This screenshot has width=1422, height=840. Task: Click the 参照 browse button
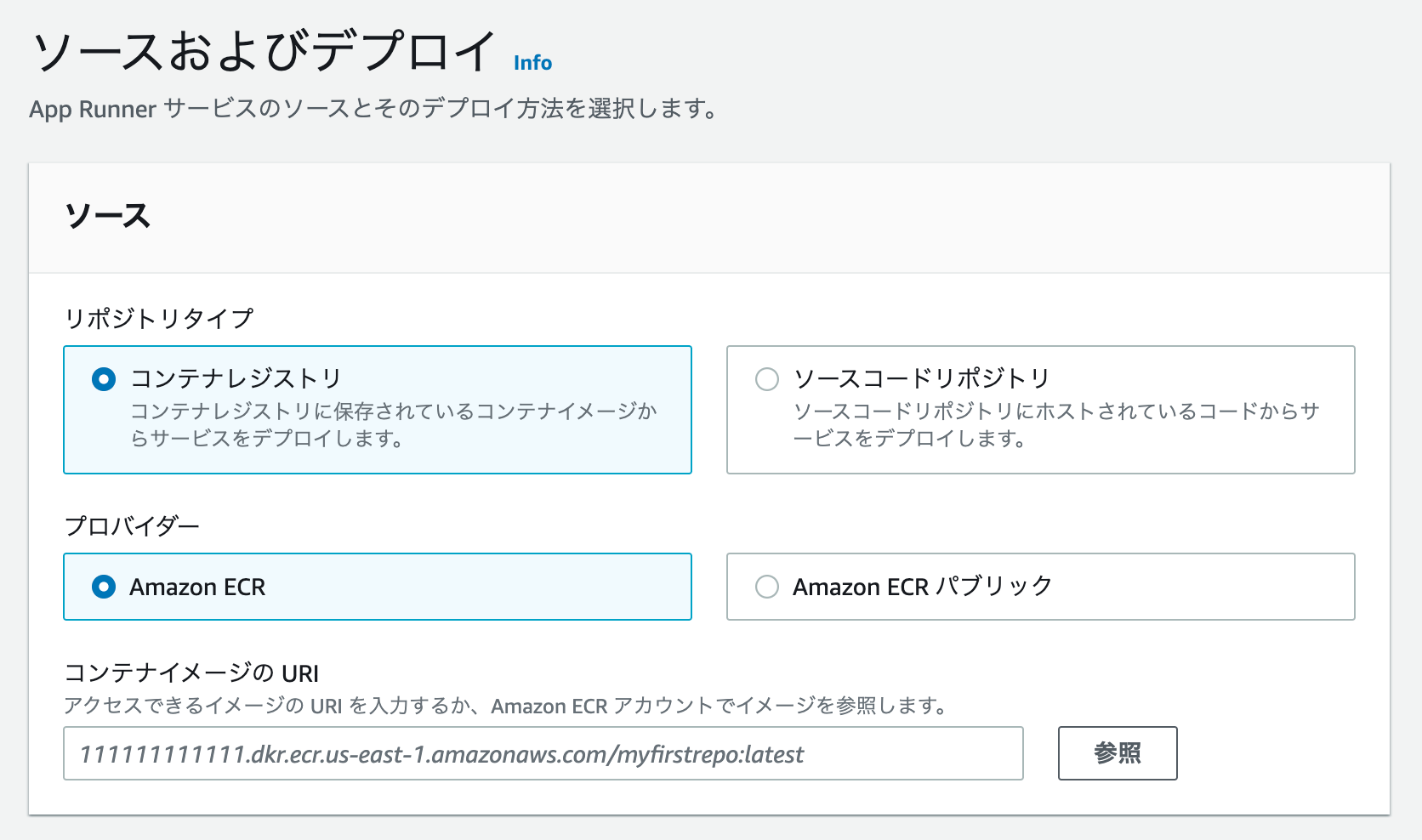pos(1118,753)
